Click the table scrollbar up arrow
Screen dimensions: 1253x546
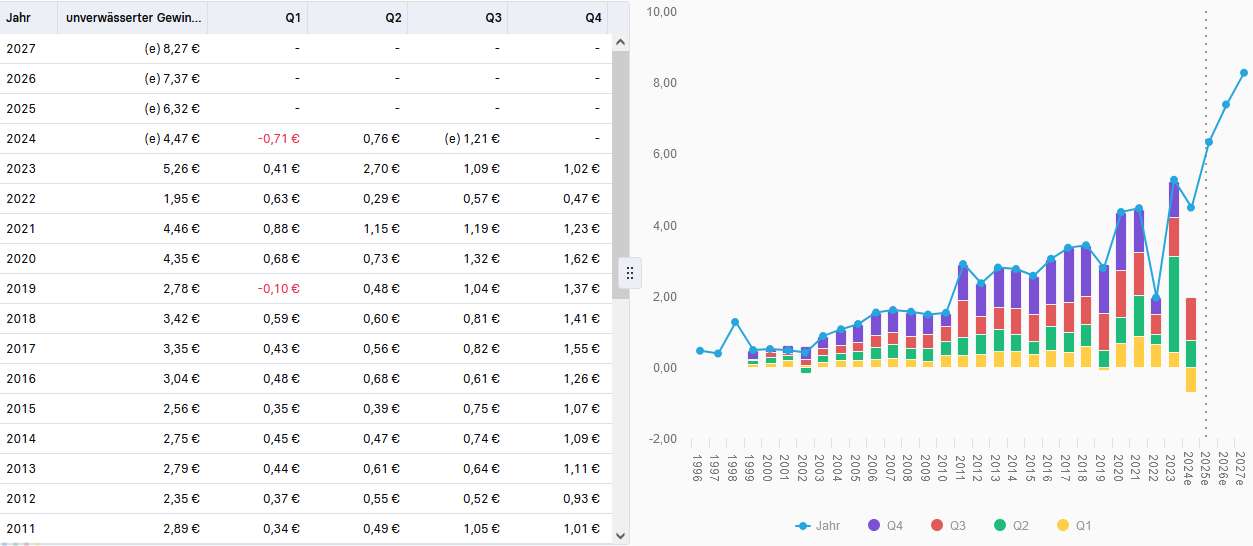pos(619,43)
